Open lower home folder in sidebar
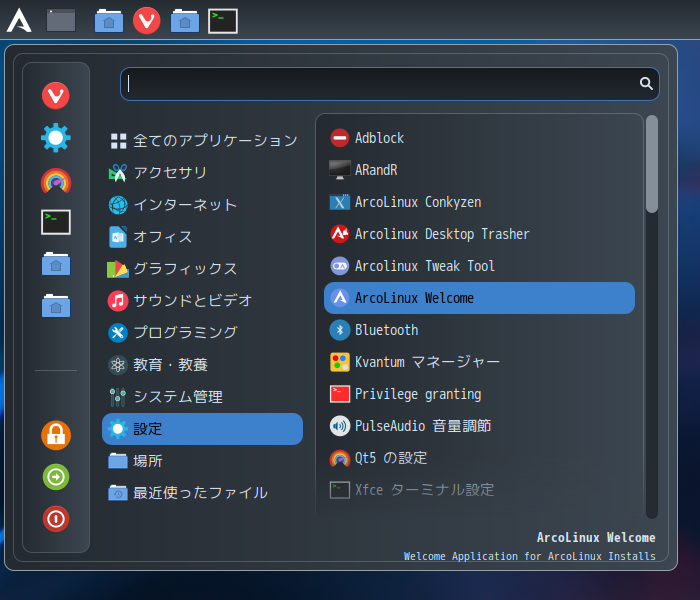The image size is (700, 600). [x=56, y=306]
